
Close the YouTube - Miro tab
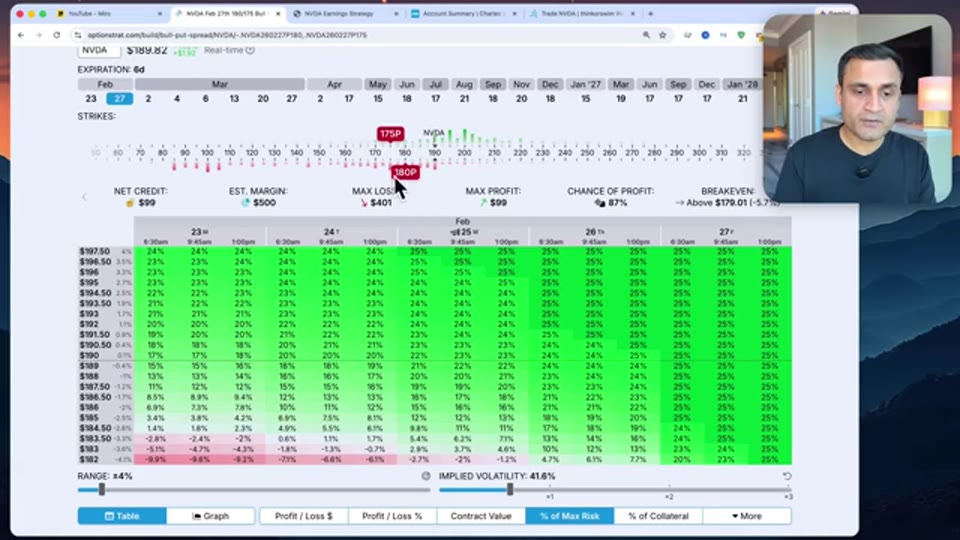pyautogui.click(x=160, y=13)
